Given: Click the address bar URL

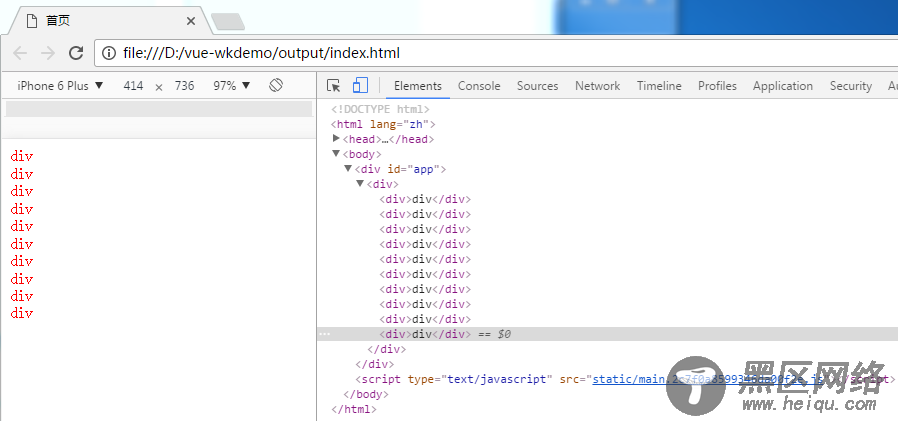Looking at the screenshot, I should pyautogui.click(x=261, y=53).
